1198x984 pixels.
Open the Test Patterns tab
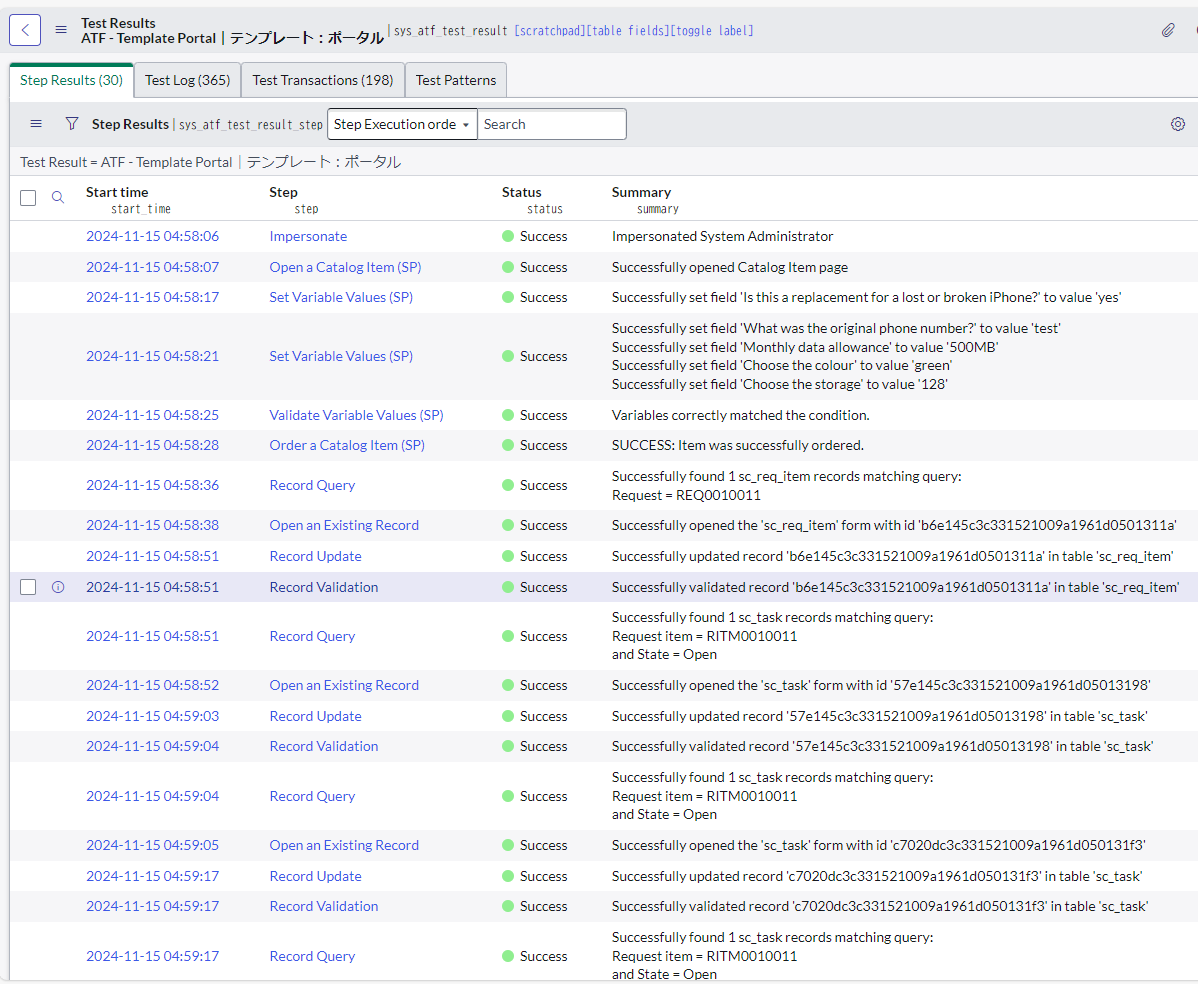pyautogui.click(x=455, y=79)
